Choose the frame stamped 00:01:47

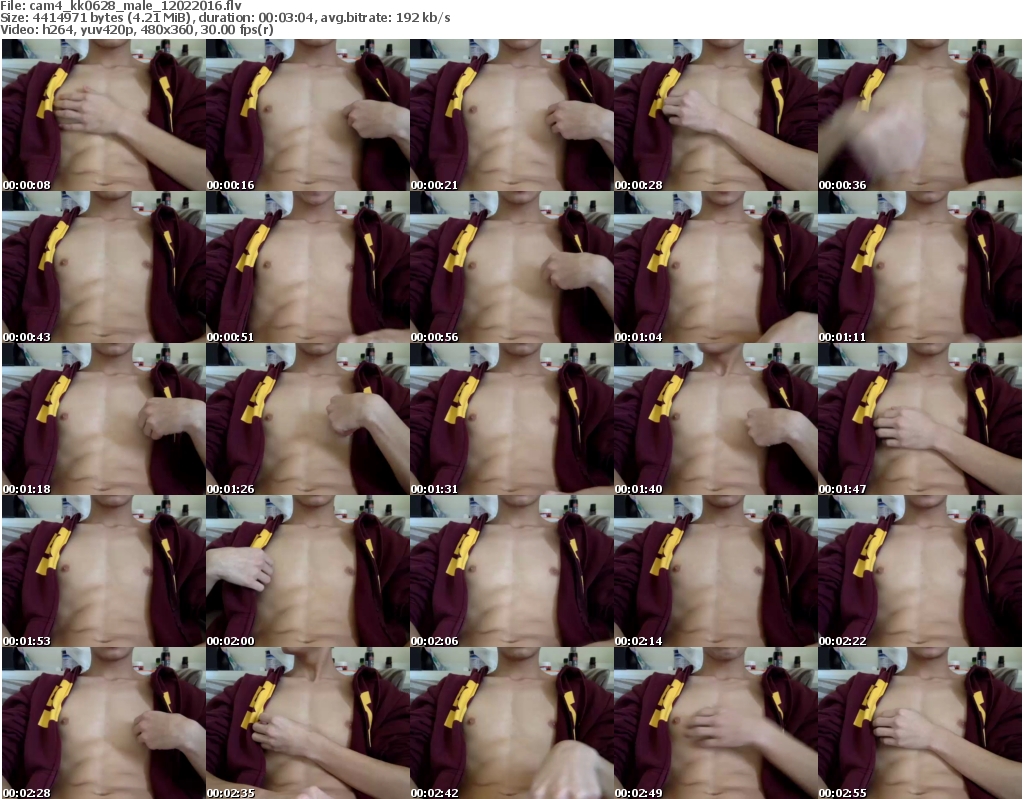920,419
